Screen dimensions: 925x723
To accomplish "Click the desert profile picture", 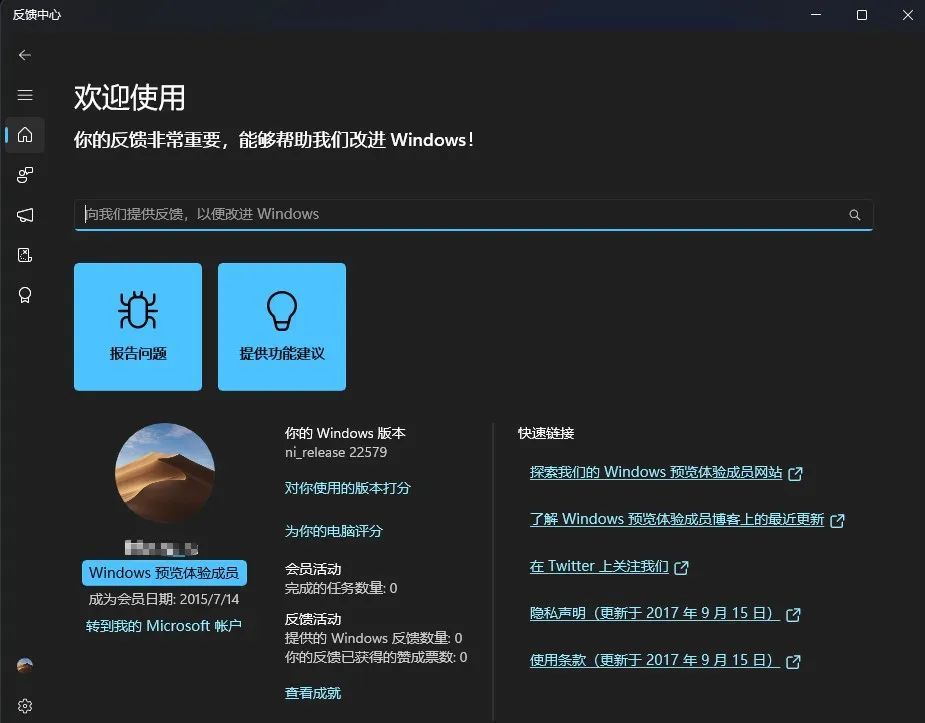I will (165, 473).
